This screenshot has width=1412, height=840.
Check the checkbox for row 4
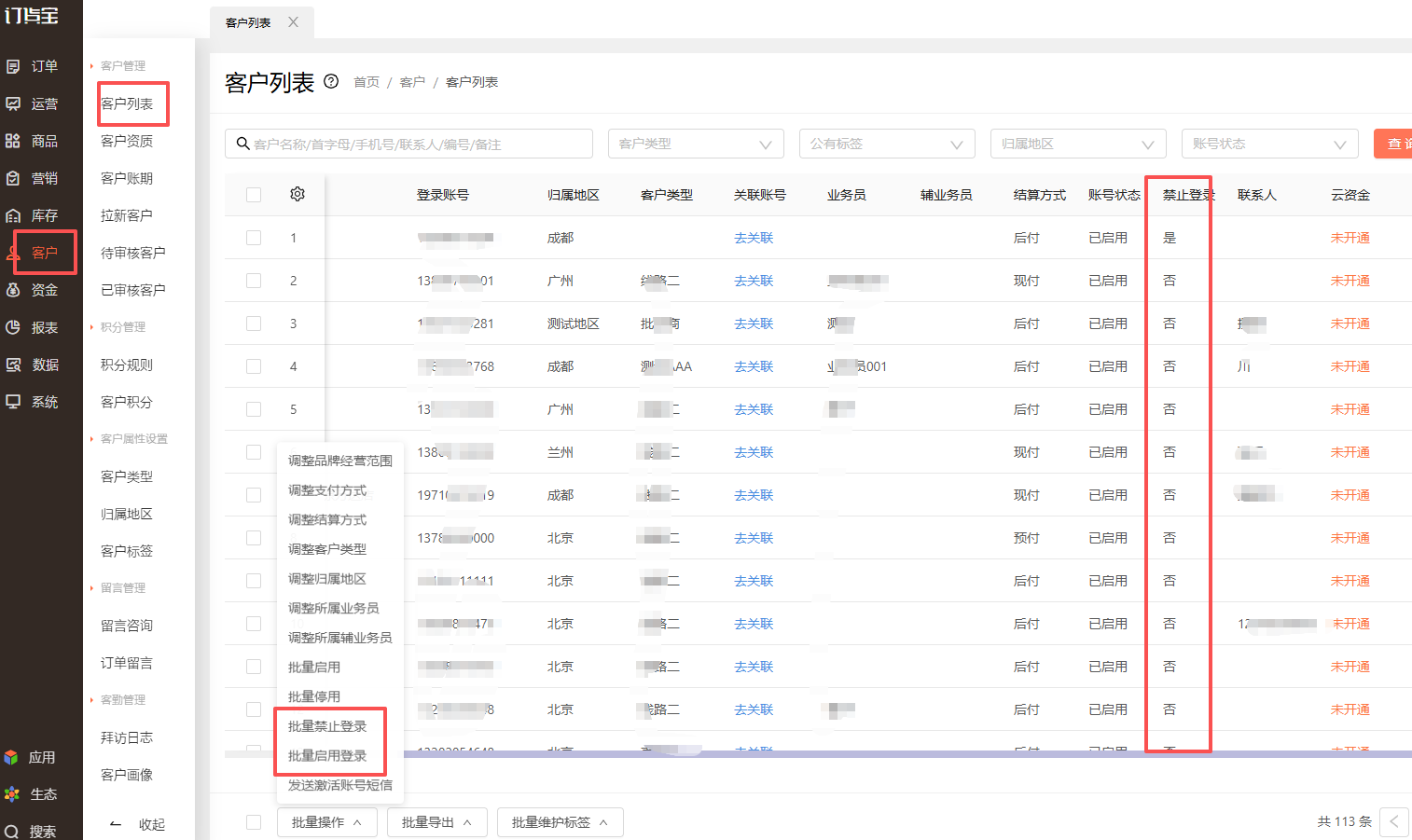tap(254, 366)
